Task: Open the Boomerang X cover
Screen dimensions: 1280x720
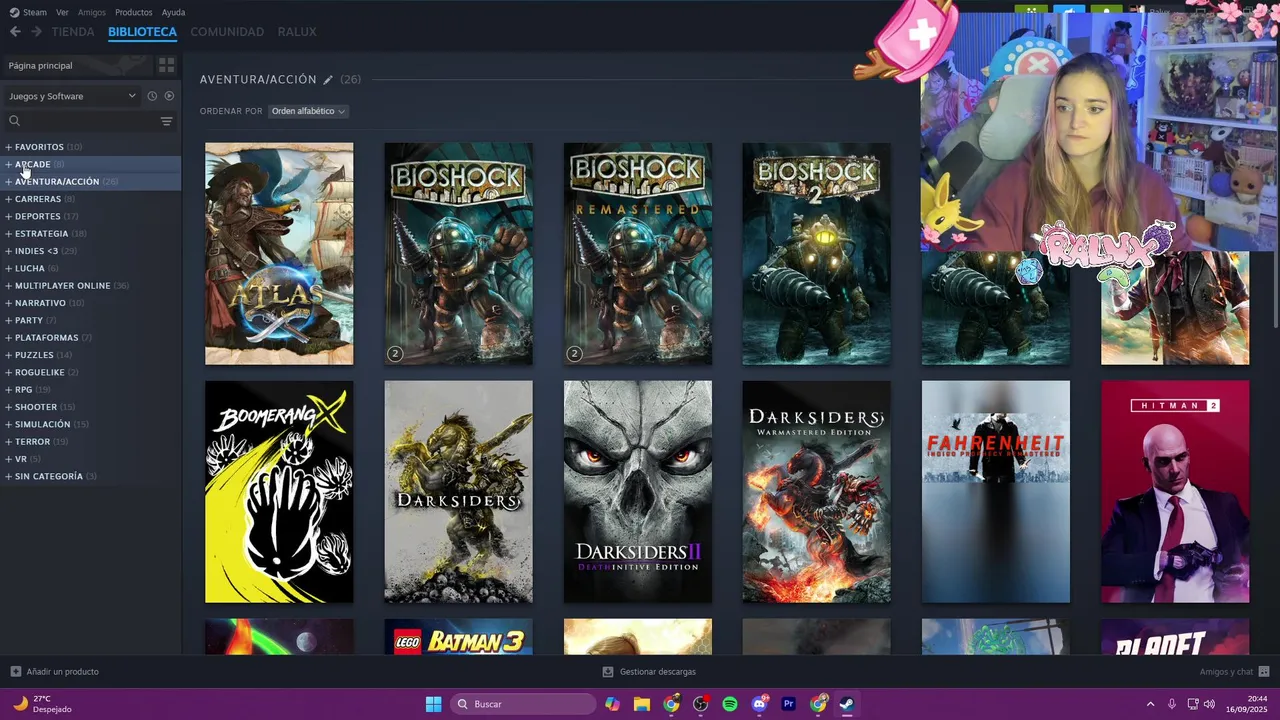Action: 279,492
